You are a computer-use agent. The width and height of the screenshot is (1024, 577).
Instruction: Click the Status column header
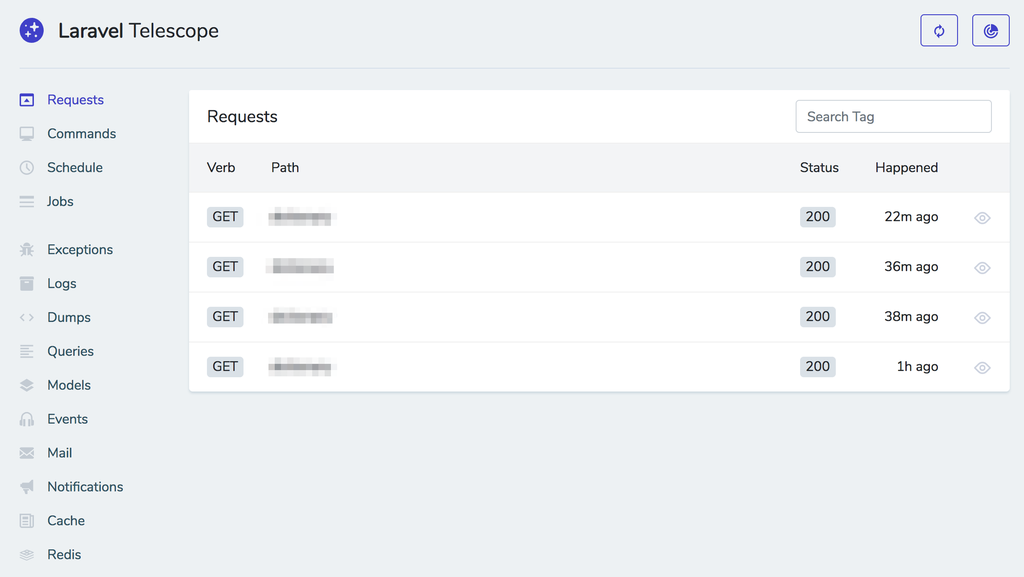click(x=819, y=168)
